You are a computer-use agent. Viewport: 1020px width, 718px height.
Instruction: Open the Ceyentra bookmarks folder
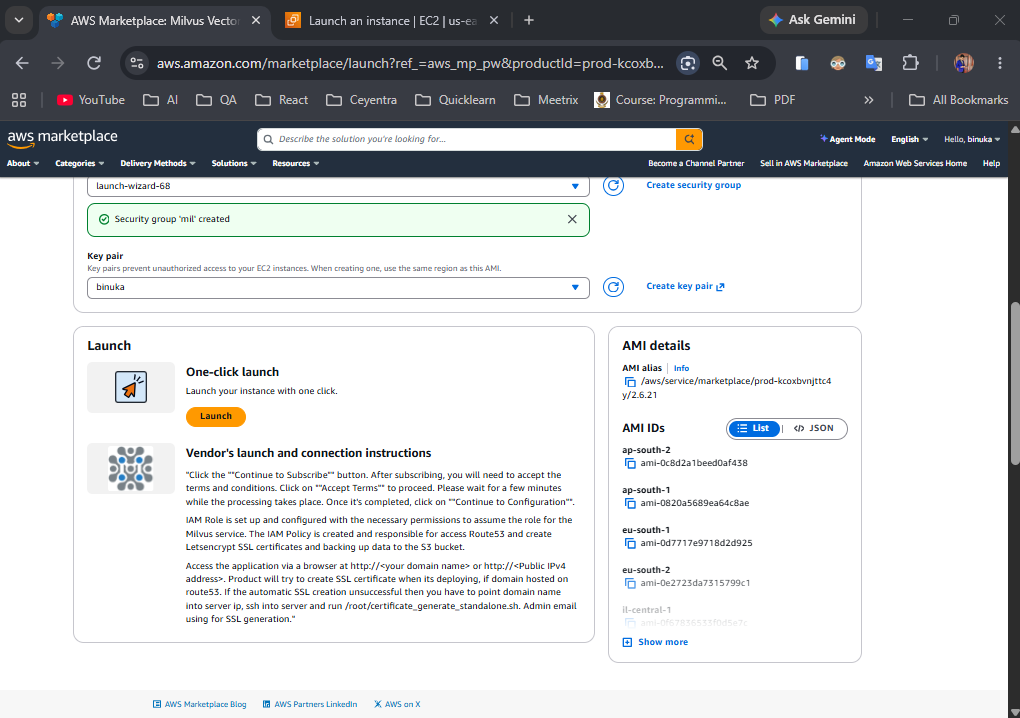362,100
